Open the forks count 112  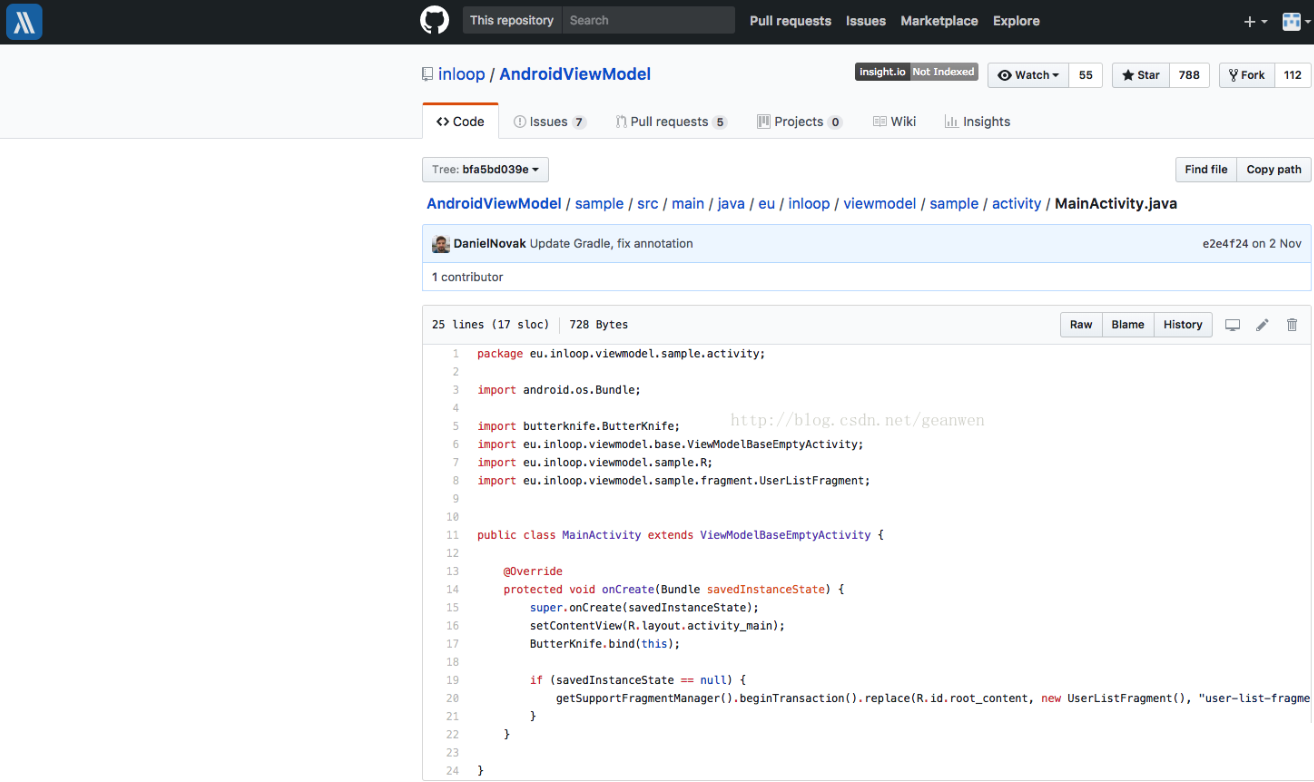(1293, 75)
